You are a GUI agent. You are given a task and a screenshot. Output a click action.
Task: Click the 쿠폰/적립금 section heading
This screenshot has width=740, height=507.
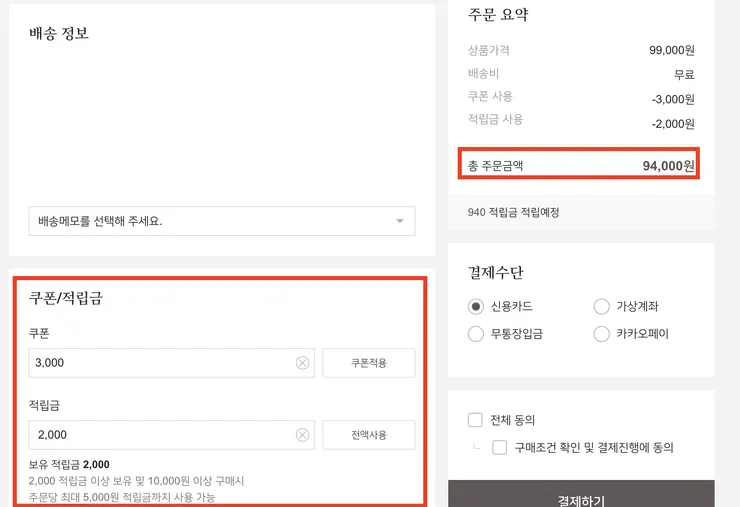point(66,298)
